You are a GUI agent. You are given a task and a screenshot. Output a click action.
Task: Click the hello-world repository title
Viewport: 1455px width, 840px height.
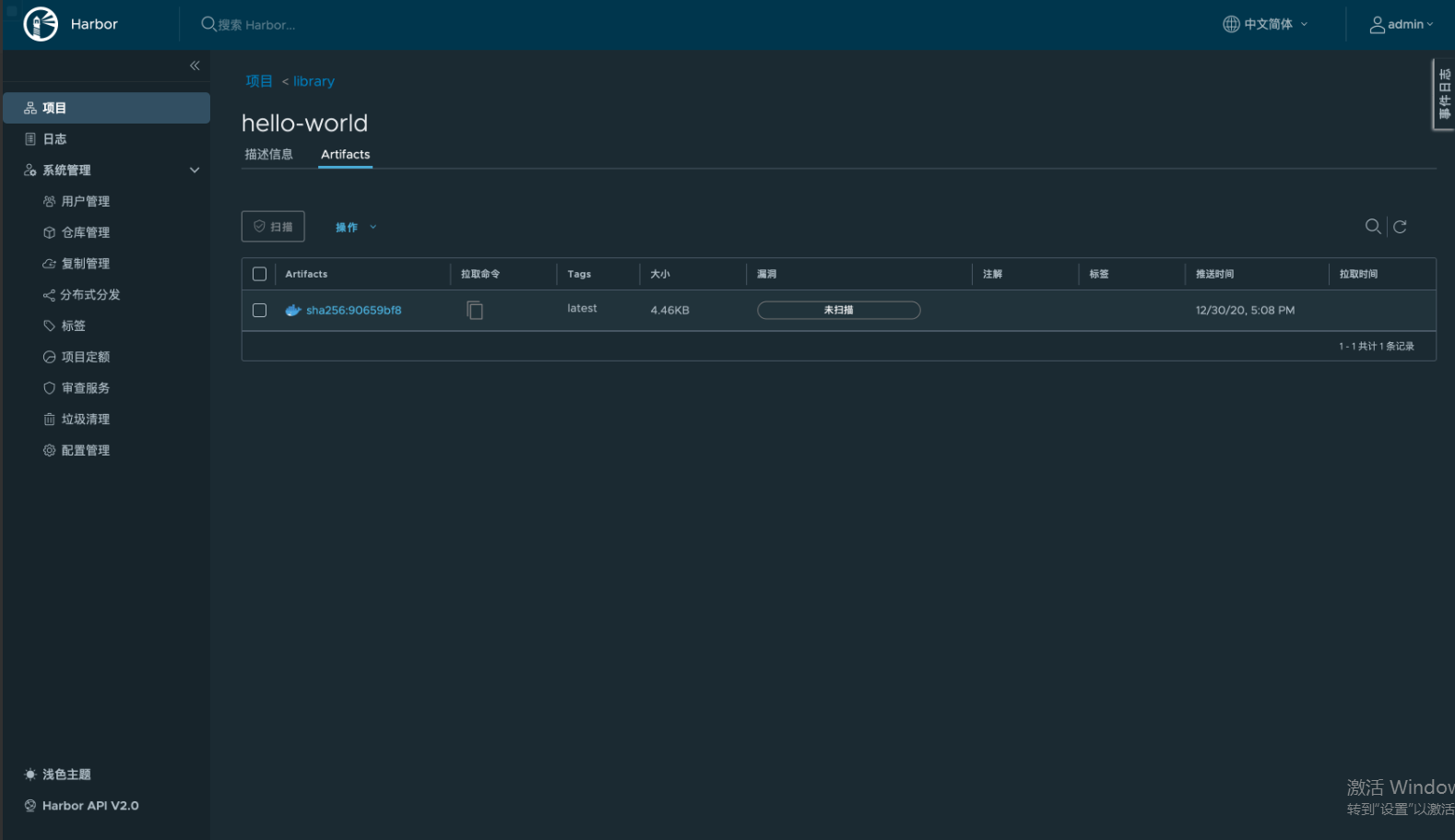(x=304, y=123)
